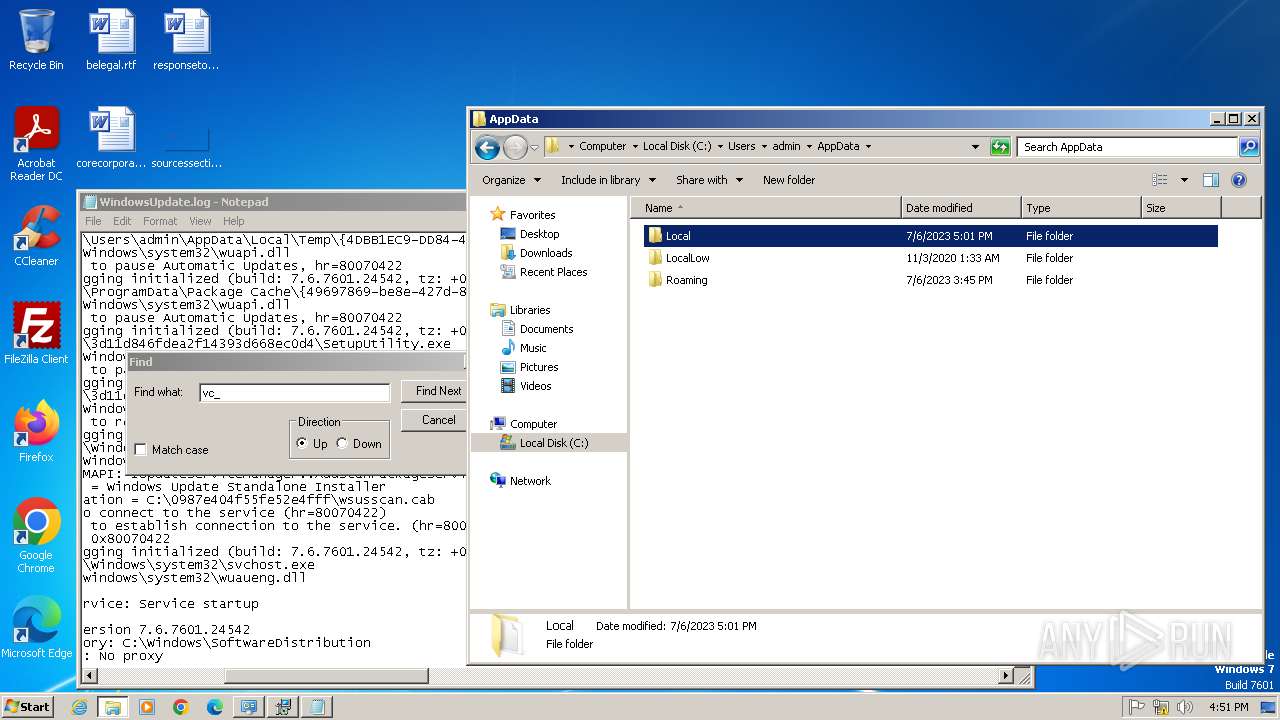Open FileZilla Client desktop shortcut

(36, 334)
